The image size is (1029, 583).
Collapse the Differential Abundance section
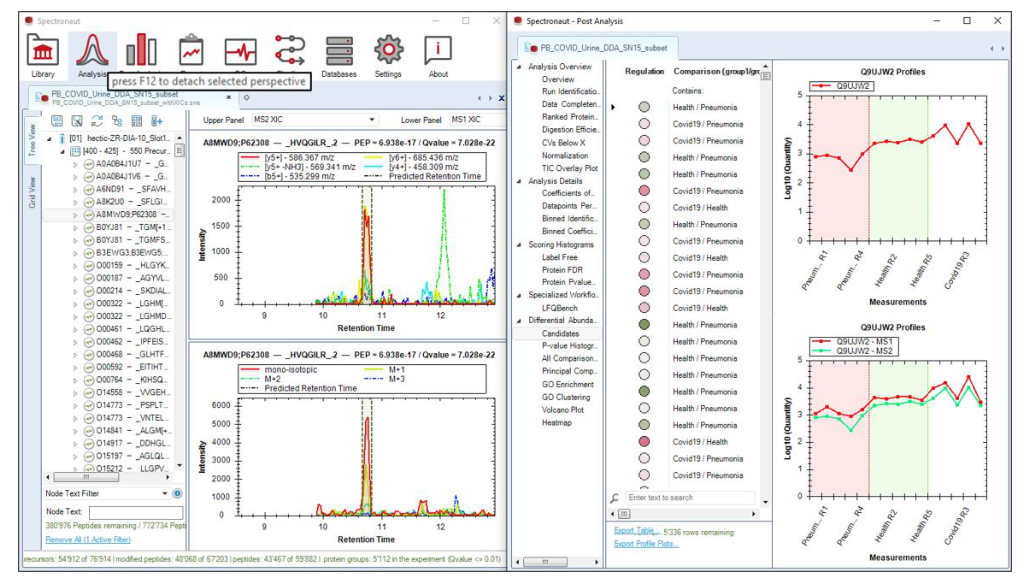(520, 321)
